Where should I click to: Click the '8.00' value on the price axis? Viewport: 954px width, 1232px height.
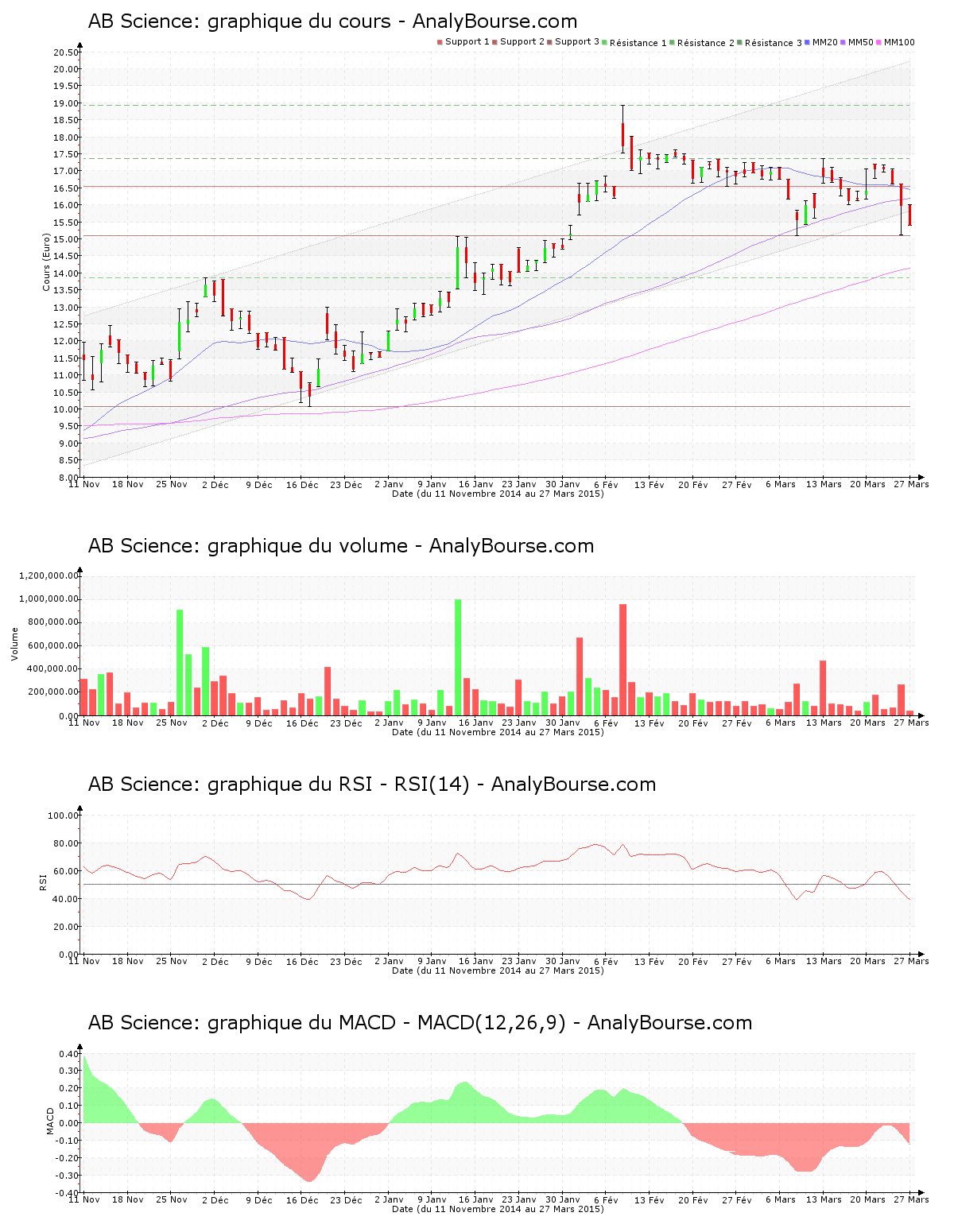tap(68, 477)
